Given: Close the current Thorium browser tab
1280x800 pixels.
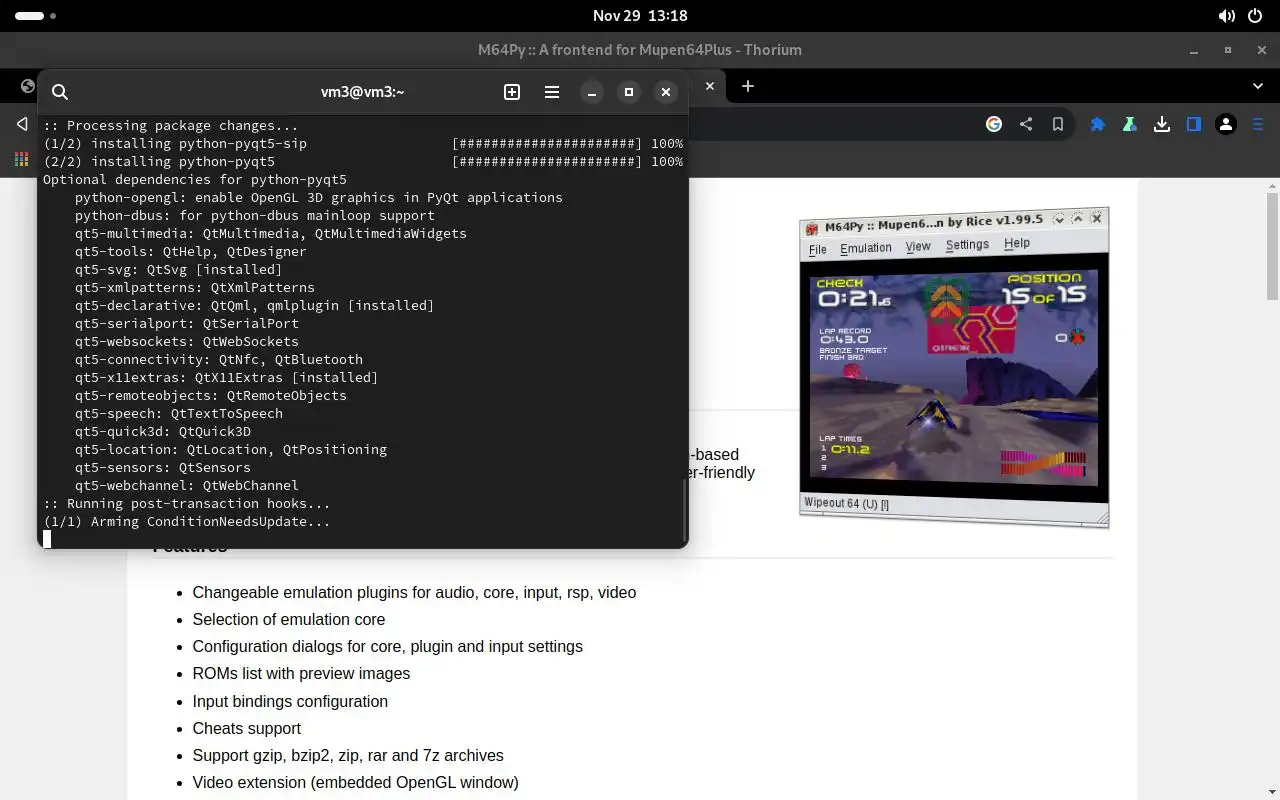Looking at the screenshot, I should click(710, 86).
